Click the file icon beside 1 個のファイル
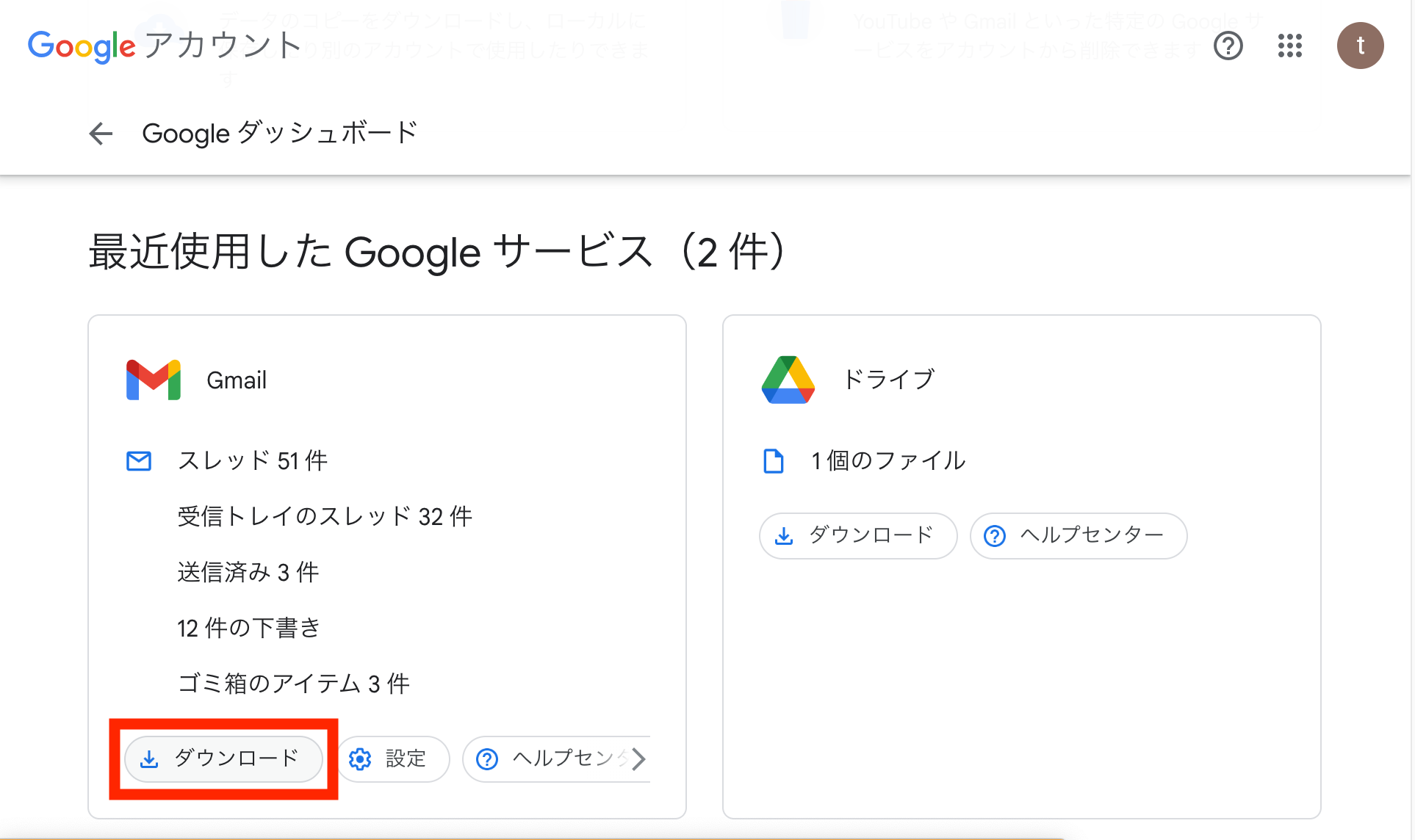 [x=774, y=461]
